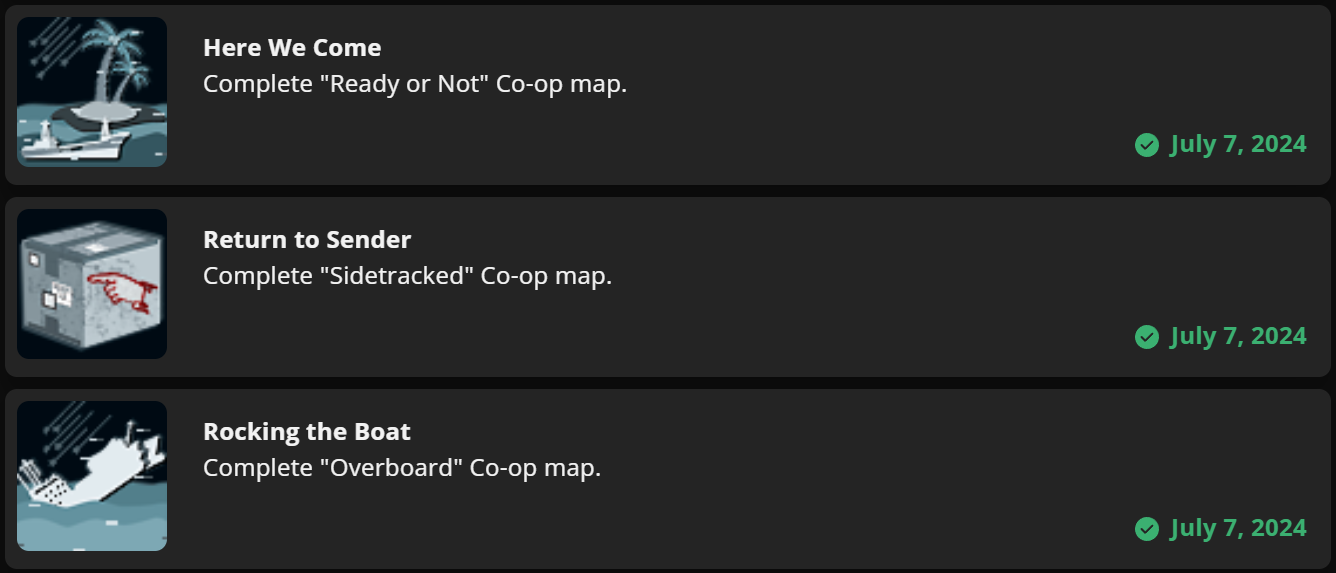The width and height of the screenshot is (1336, 573).
Task: Click the waves beneath the sinking ship
Action: [92, 530]
